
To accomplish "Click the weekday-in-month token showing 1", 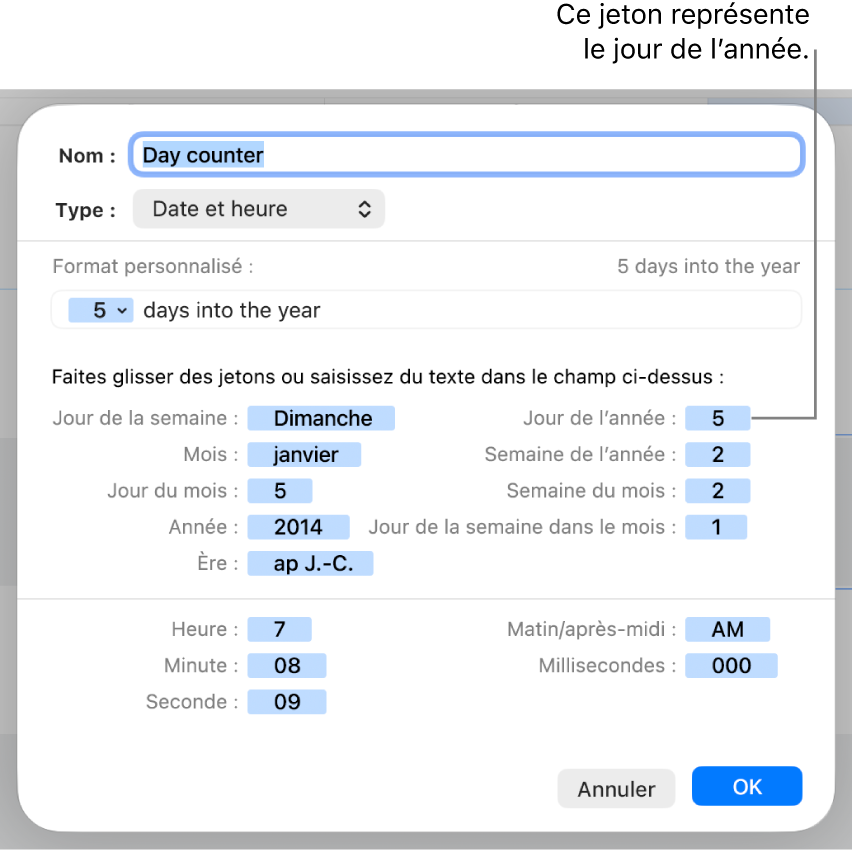I will point(716,527).
